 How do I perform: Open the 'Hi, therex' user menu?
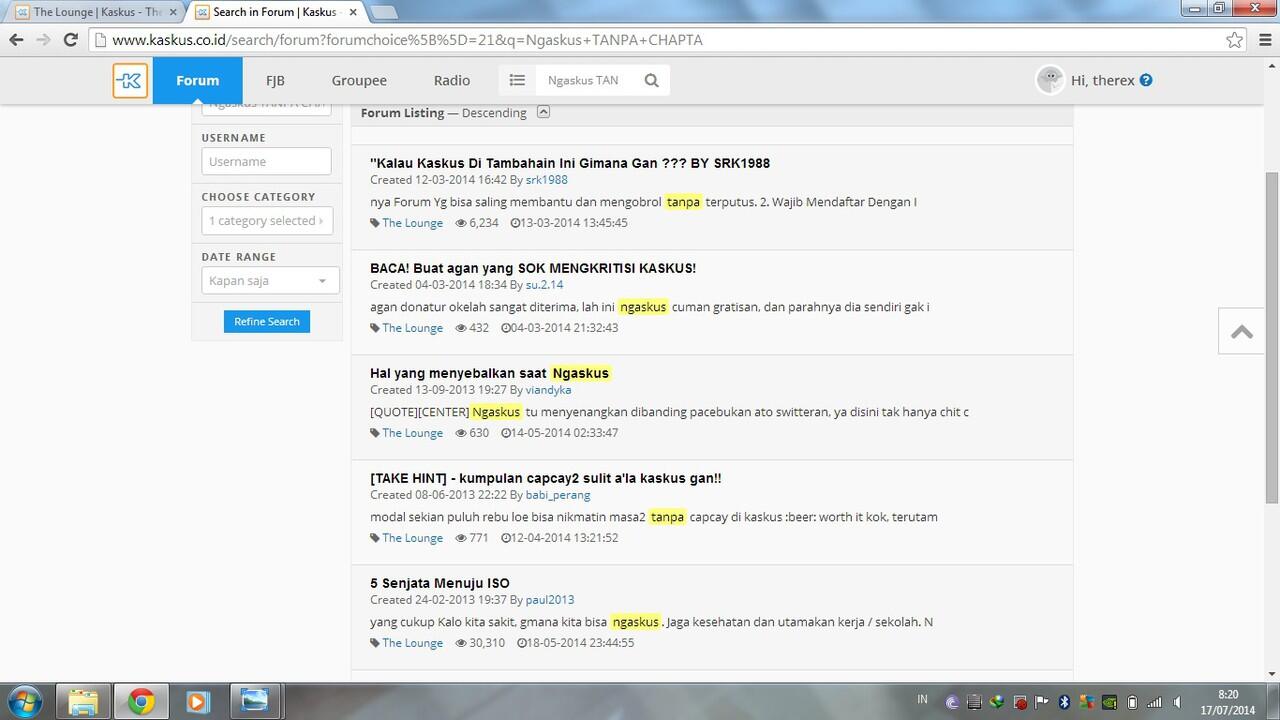coord(1102,80)
